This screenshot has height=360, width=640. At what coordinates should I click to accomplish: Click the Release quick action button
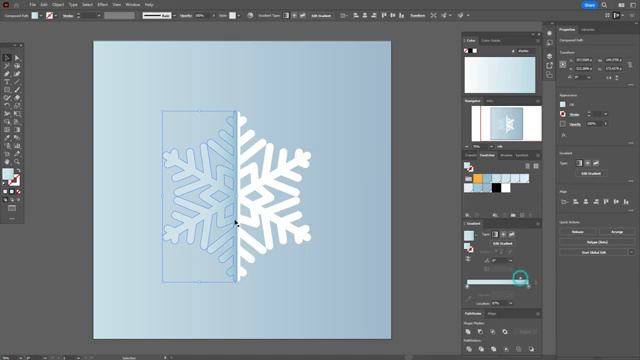(x=578, y=232)
